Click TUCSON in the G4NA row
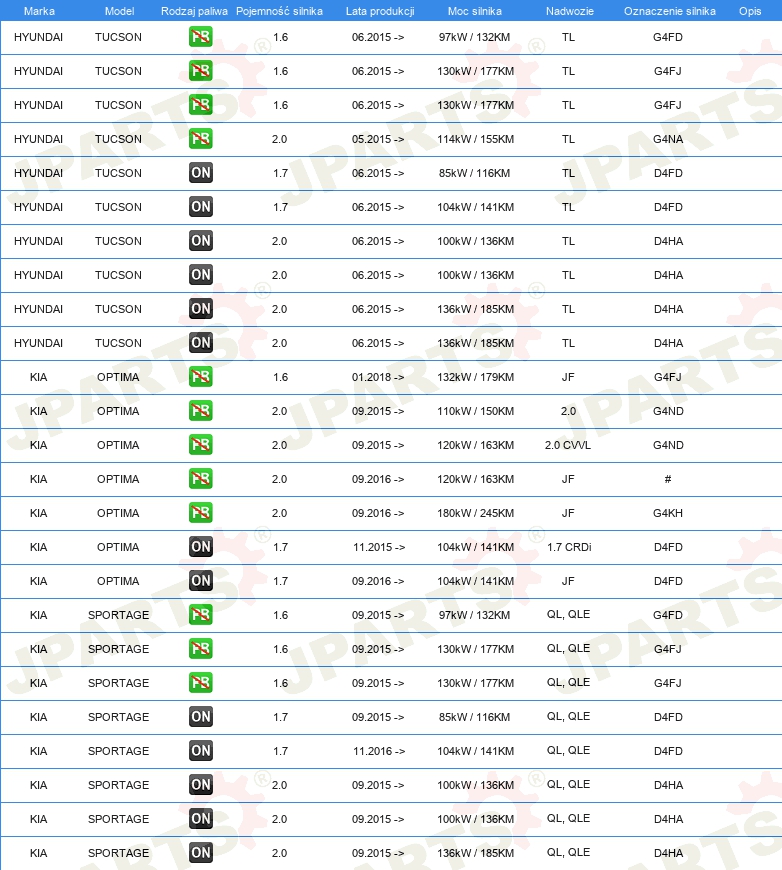Screen dimensions: 782x870 pyautogui.click(x=118, y=139)
